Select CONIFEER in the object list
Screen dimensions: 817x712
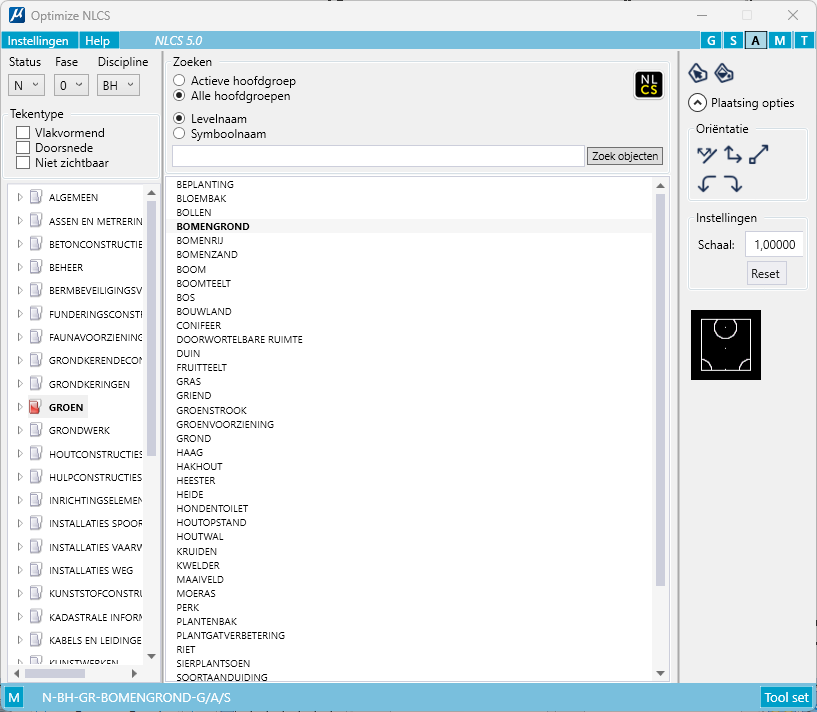click(x=199, y=325)
